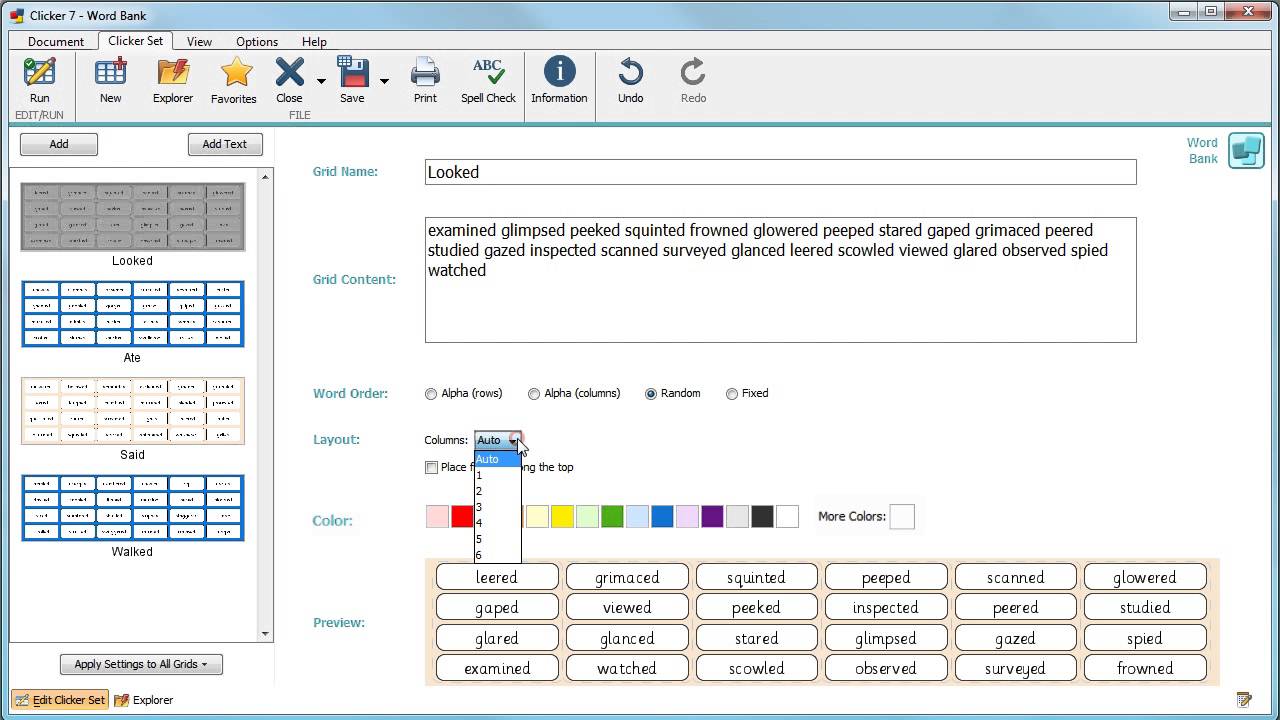
Task: Open the More Colors swatch
Action: pyautogui.click(x=902, y=517)
